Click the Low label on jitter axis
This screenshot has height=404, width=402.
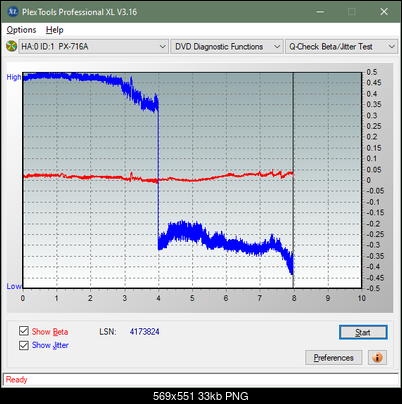(14, 286)
